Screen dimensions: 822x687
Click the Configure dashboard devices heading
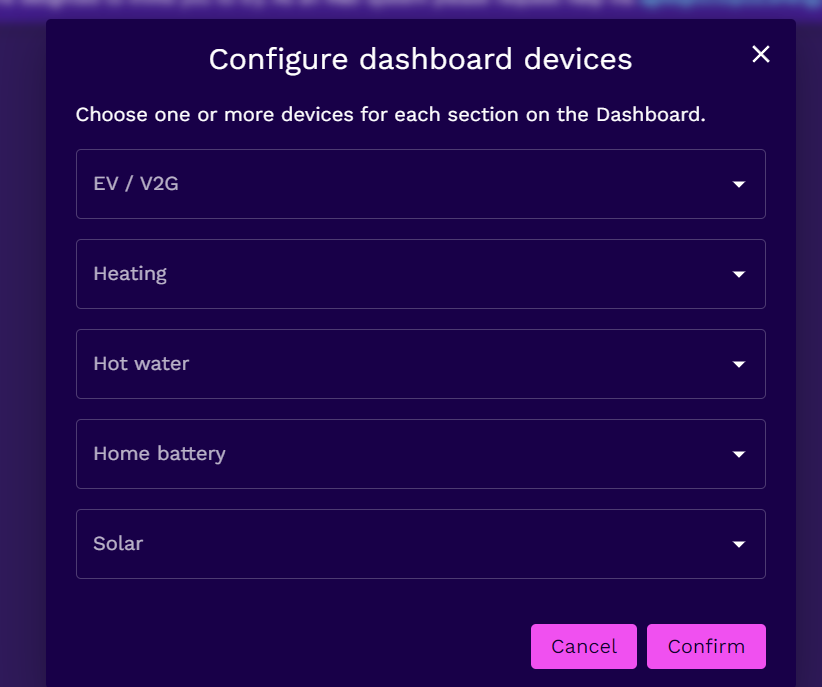(420, 59)
